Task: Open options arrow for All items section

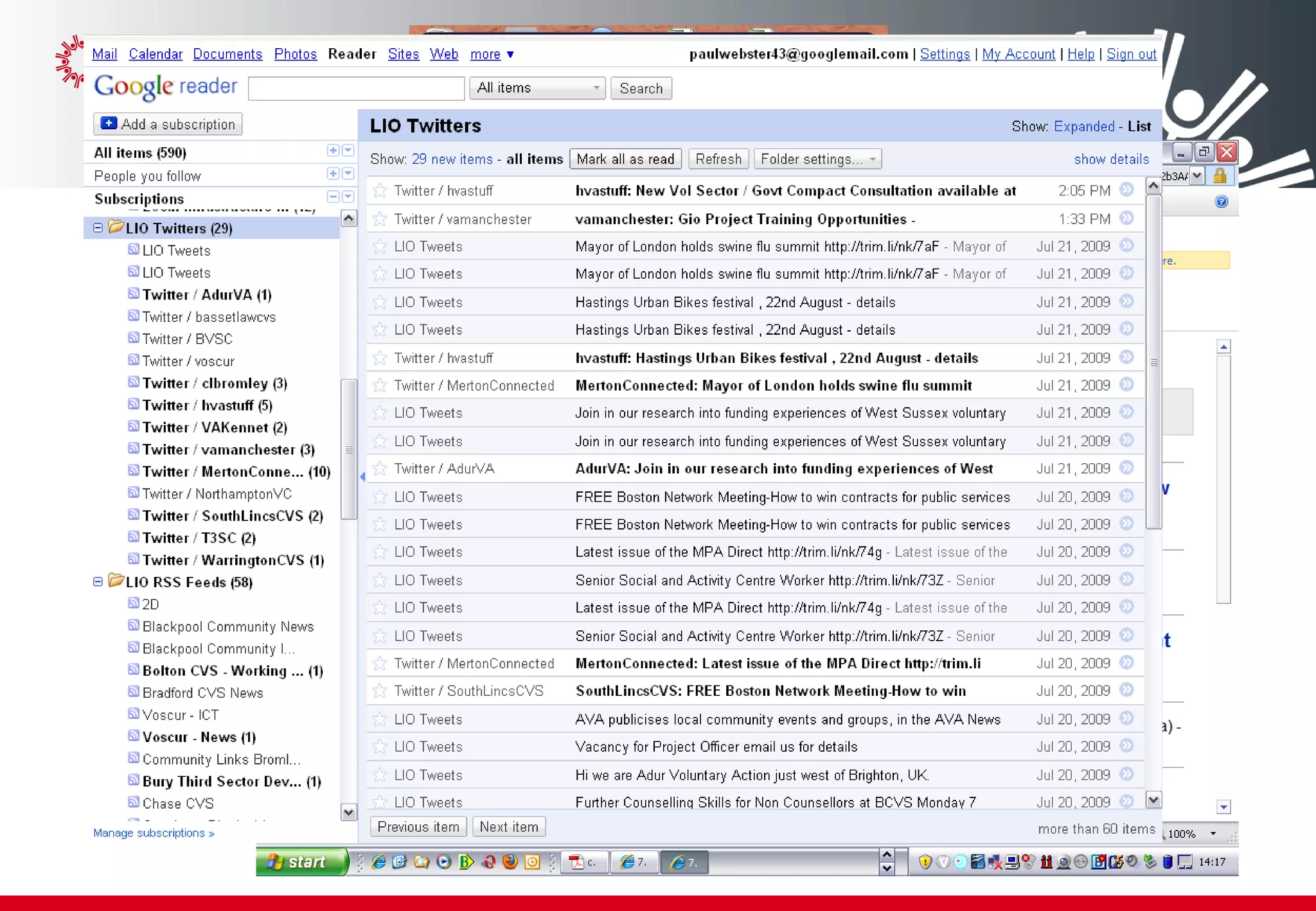Action: pos(348,150)
